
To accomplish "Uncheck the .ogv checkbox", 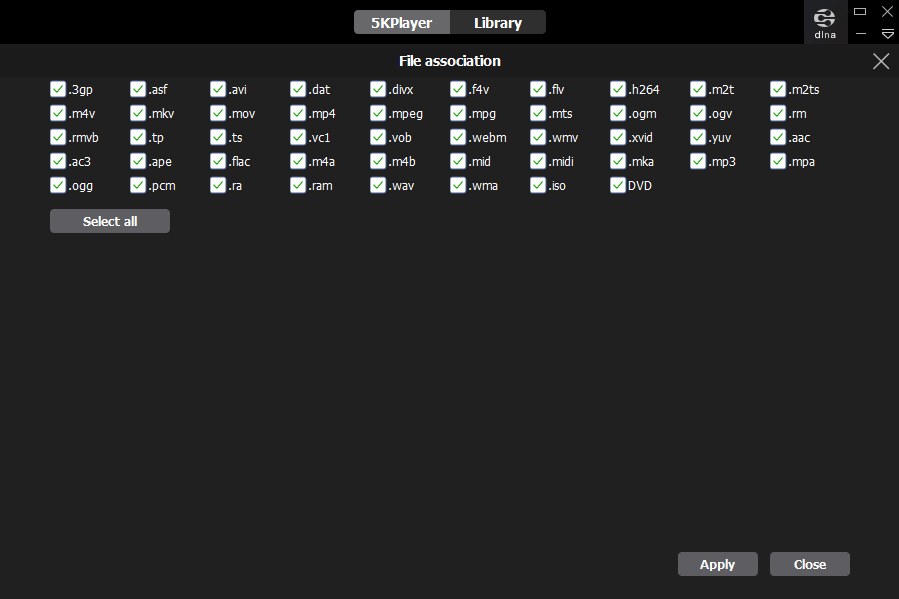I will point(698,113).
